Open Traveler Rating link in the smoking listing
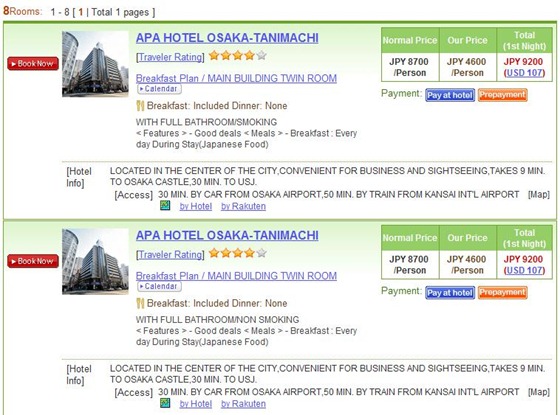Image resolution: width=560 pixels, height=415 pixels. [170, 57]
